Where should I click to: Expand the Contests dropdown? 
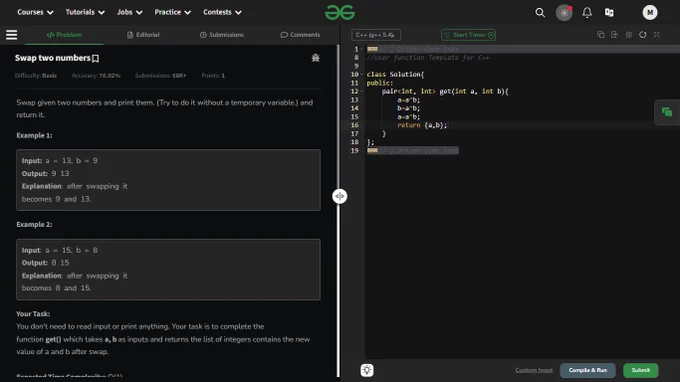(x=222, y=12)
